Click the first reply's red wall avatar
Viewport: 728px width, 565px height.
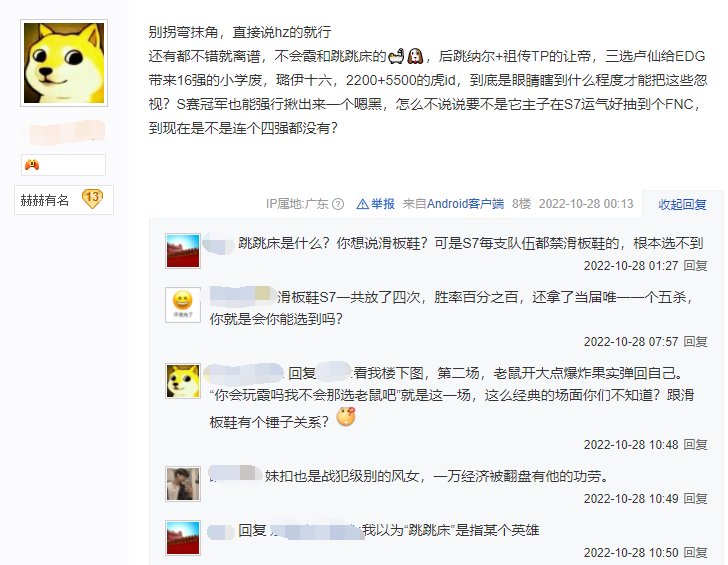pos(183,251)
